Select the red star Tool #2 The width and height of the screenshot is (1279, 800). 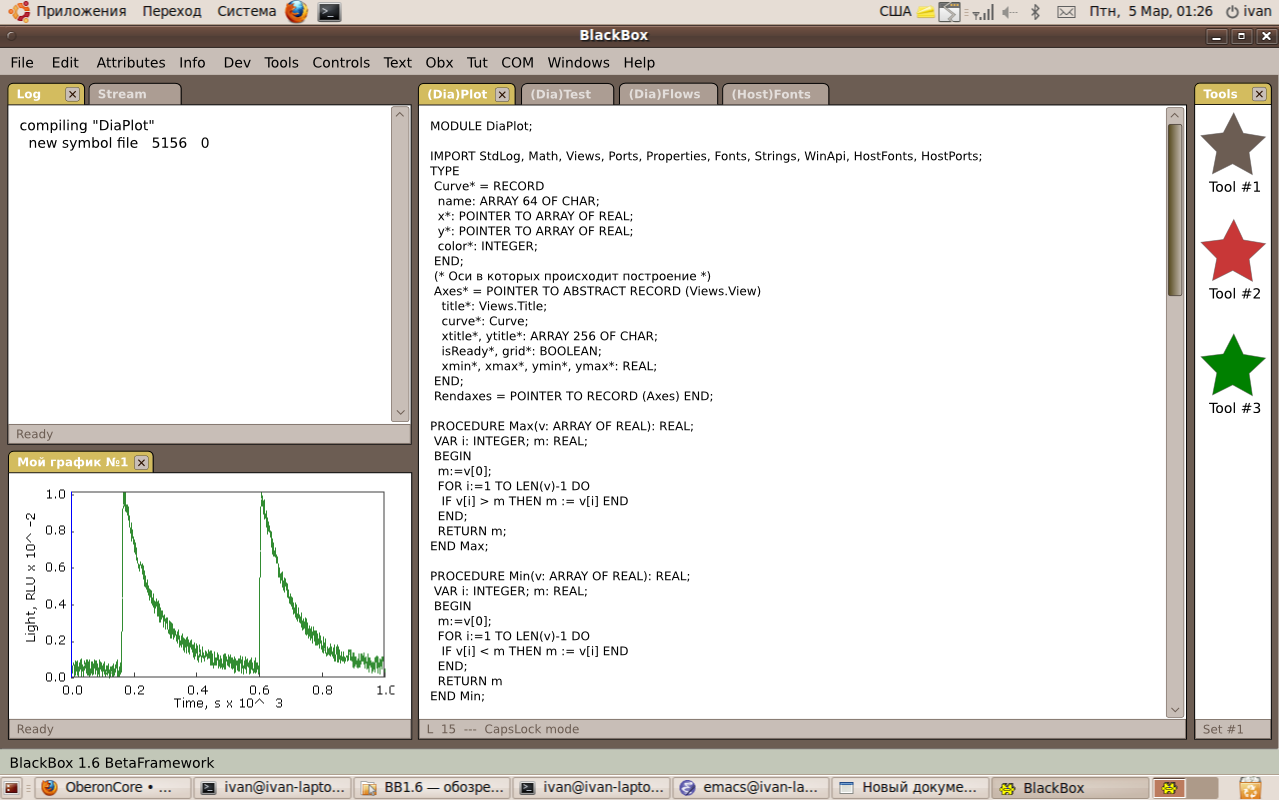point(1232,252)
